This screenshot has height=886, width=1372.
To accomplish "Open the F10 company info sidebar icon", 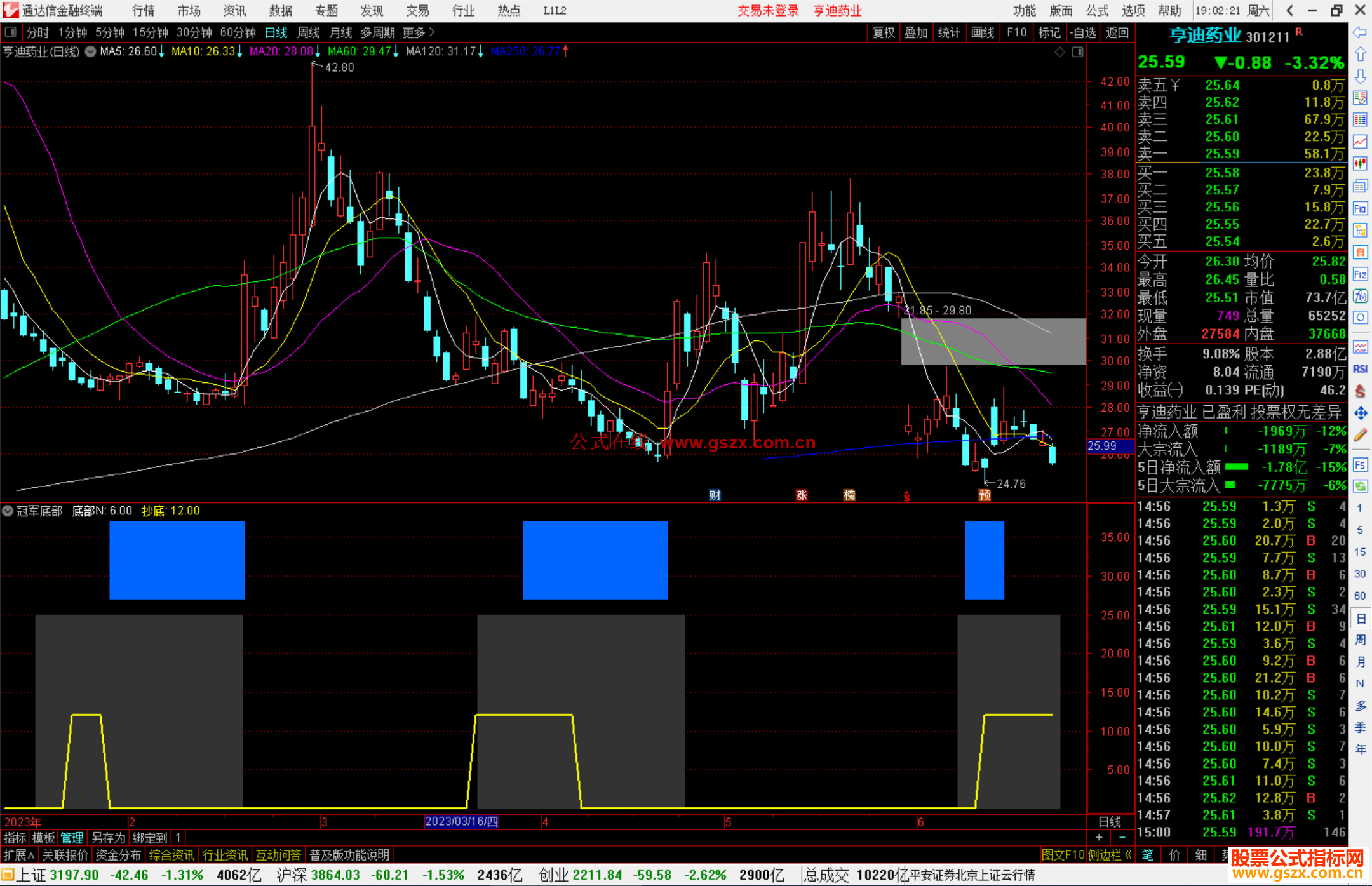I will 1360,208.
